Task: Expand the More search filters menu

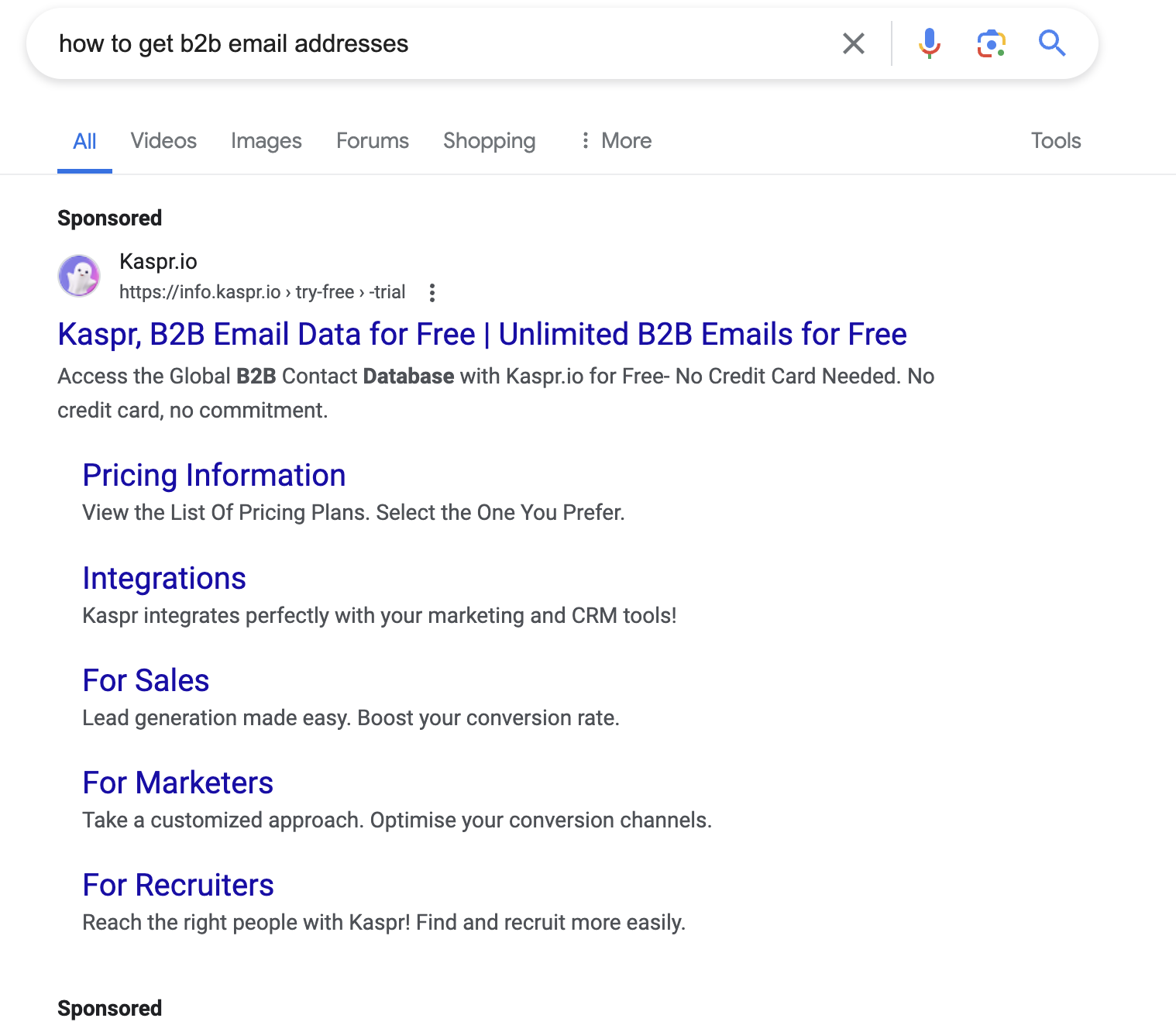Action: (x=617, y=141)
